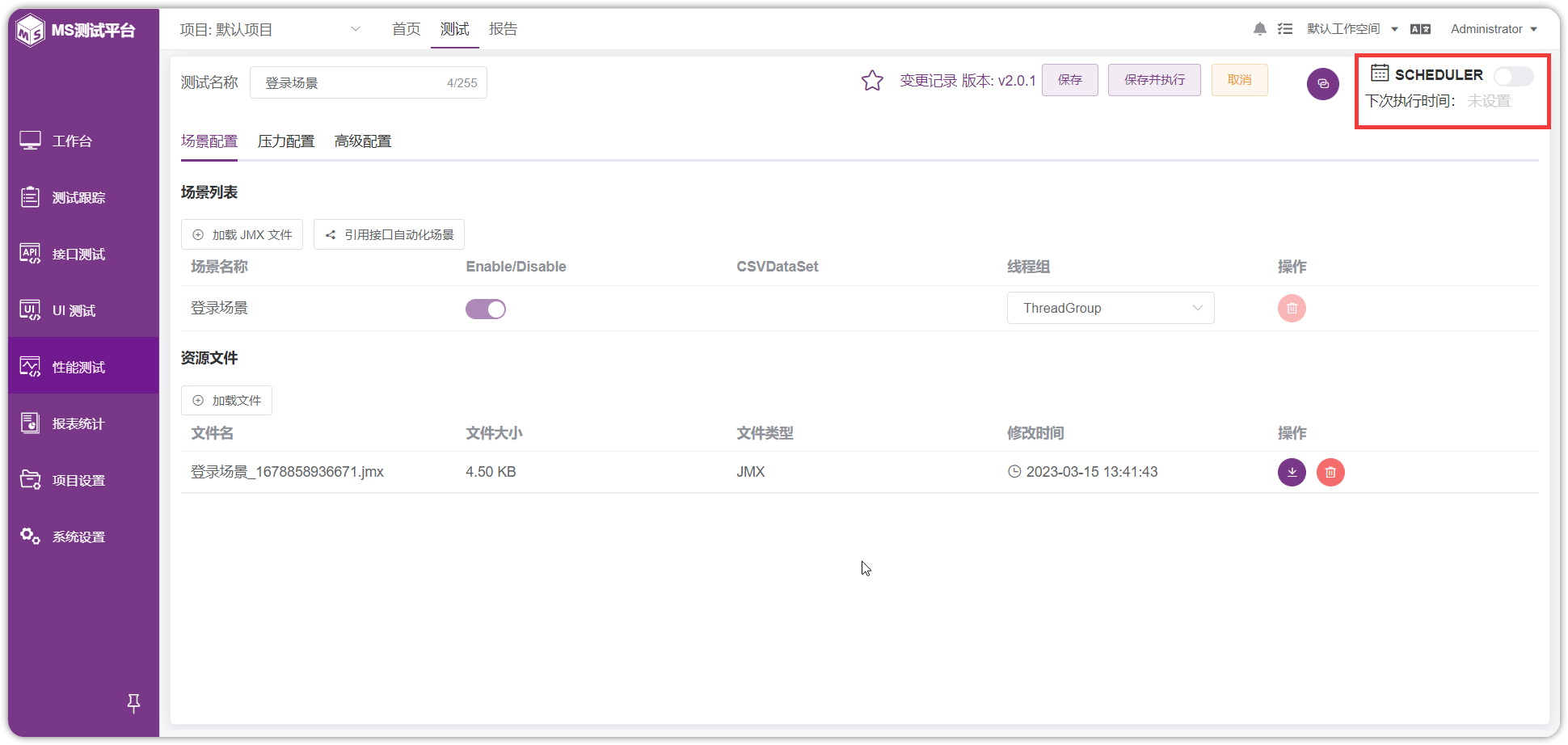Switch to 压力配置 tab

tap(286, 141)
